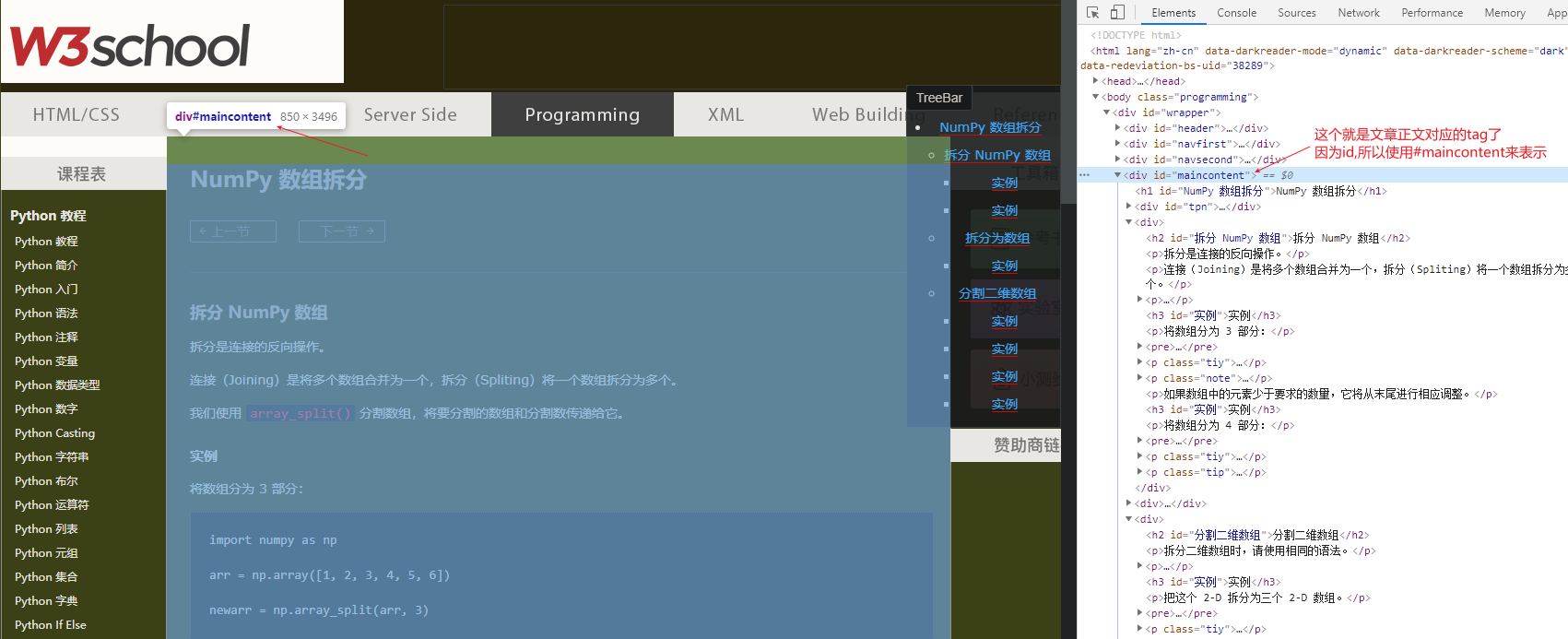This screenshot has height=639, width=1568.
Task: Open the Python 变量 sidebar link
Action: point(46,361)
